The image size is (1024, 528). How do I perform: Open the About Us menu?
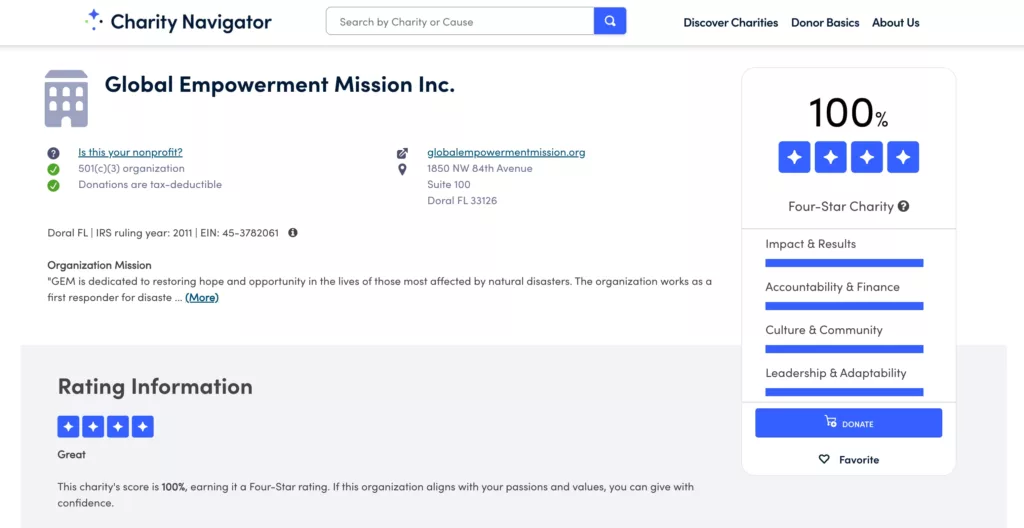[x=895, y=22]
